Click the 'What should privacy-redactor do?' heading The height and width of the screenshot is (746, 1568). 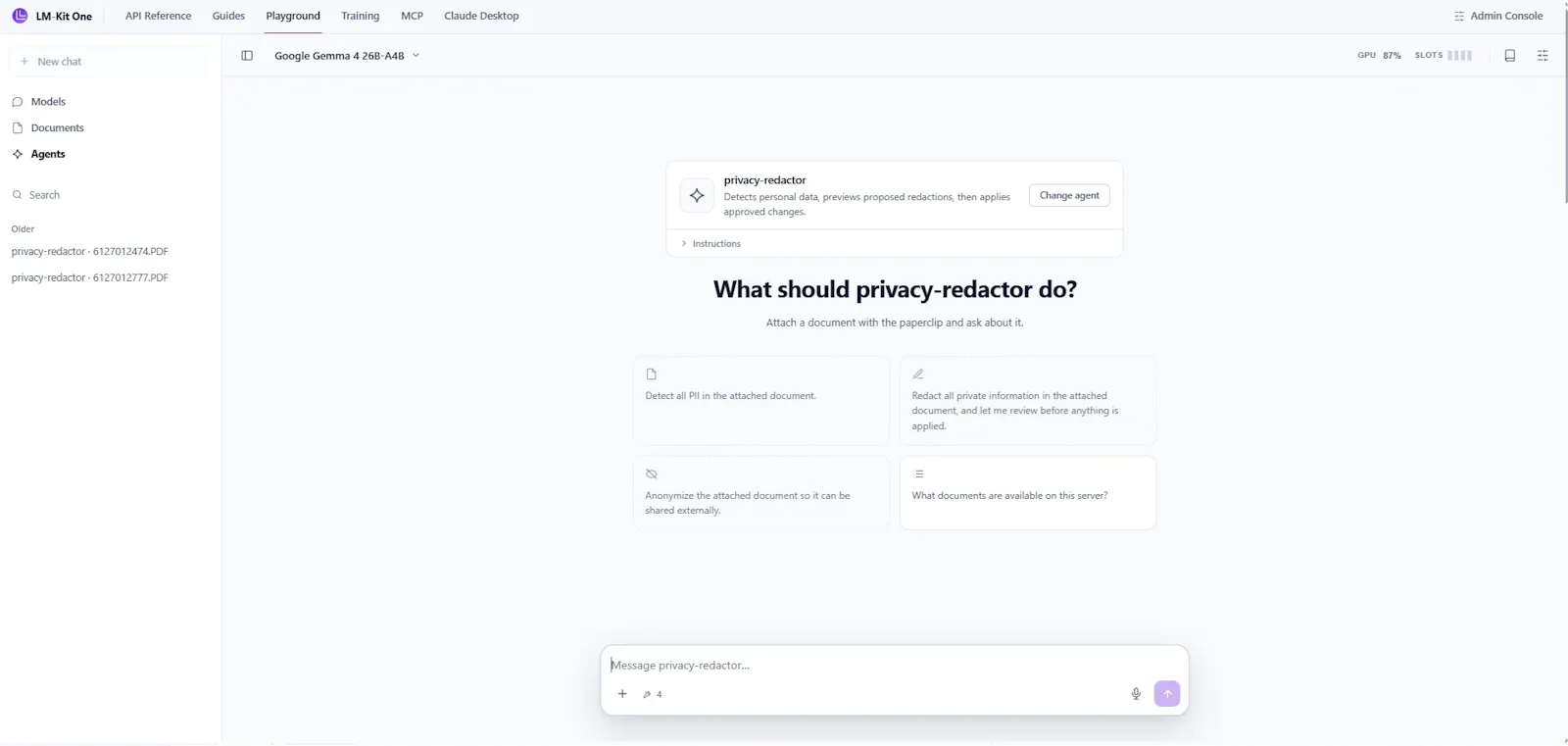[x=895, y=289]
